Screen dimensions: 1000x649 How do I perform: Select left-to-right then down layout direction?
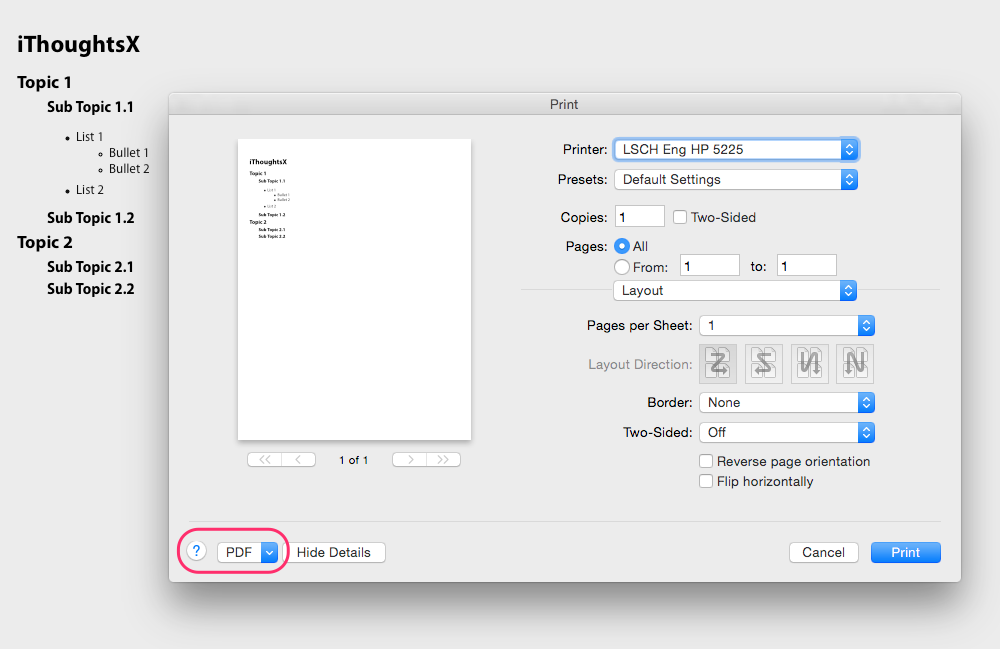718,364
